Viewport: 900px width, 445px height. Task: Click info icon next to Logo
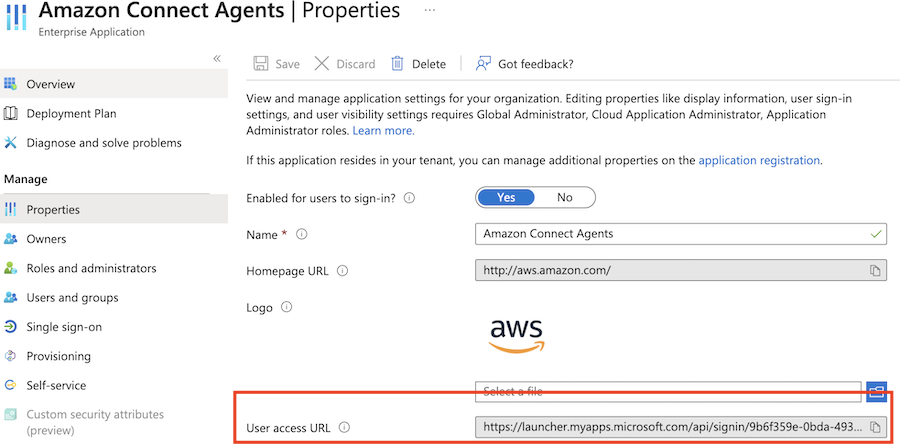click(x=287, y=308)
